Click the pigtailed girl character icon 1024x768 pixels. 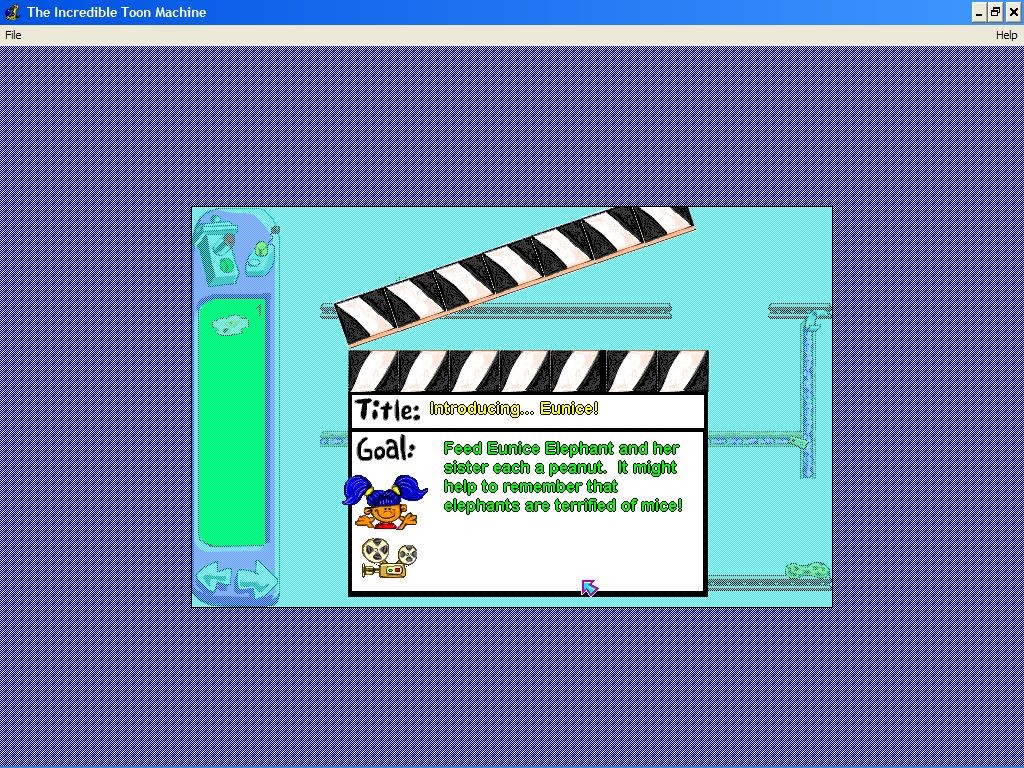tap(385, 502)
